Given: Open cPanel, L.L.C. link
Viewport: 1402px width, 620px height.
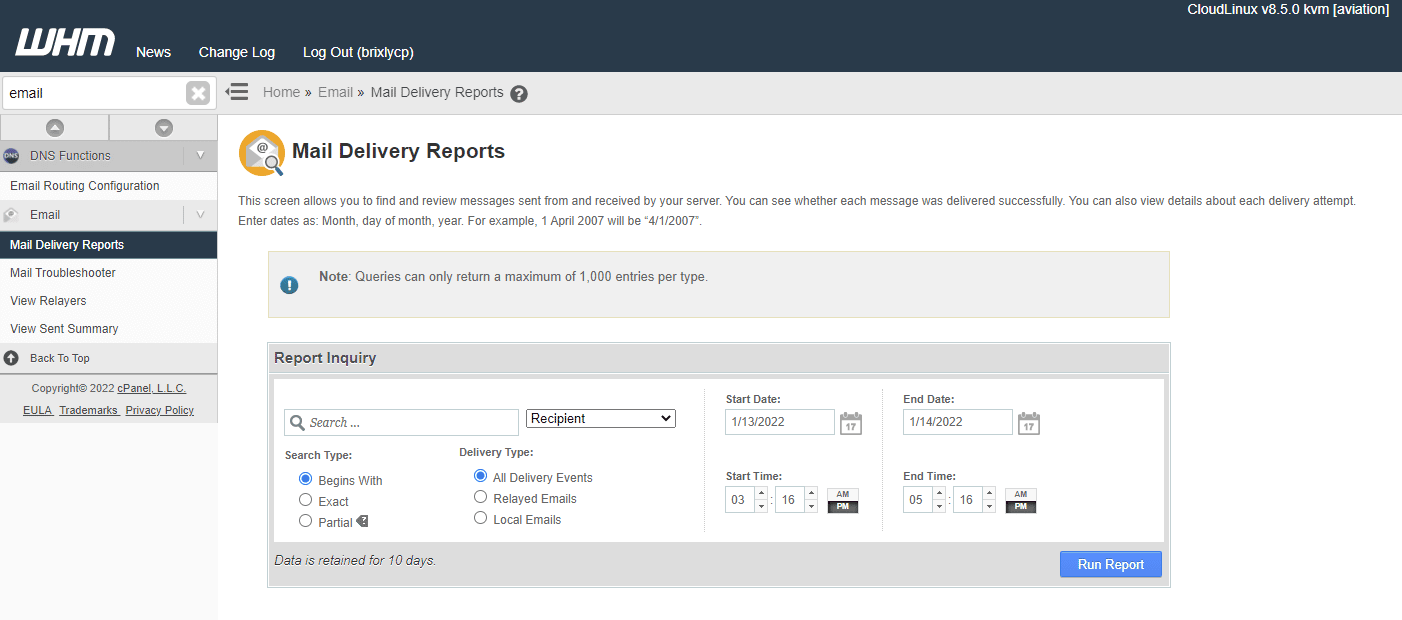Looking at the screenshot, I should coord(152,388).
